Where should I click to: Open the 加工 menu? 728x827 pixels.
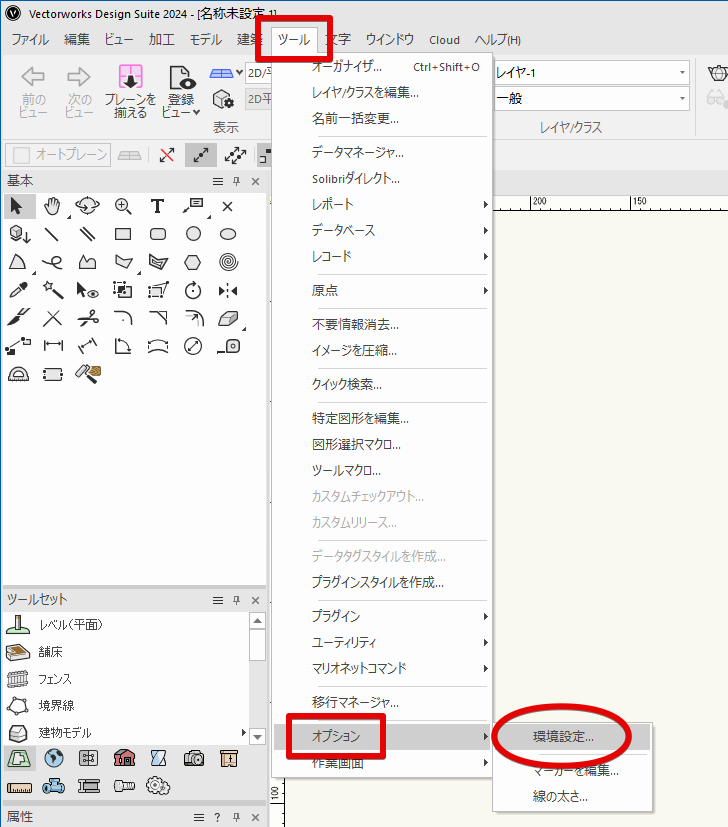click(161, 40)
